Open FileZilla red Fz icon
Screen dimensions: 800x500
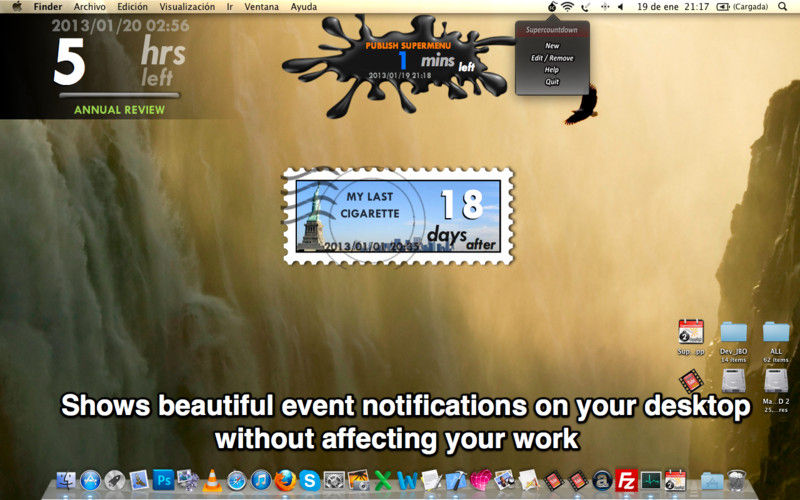(626, 480)
